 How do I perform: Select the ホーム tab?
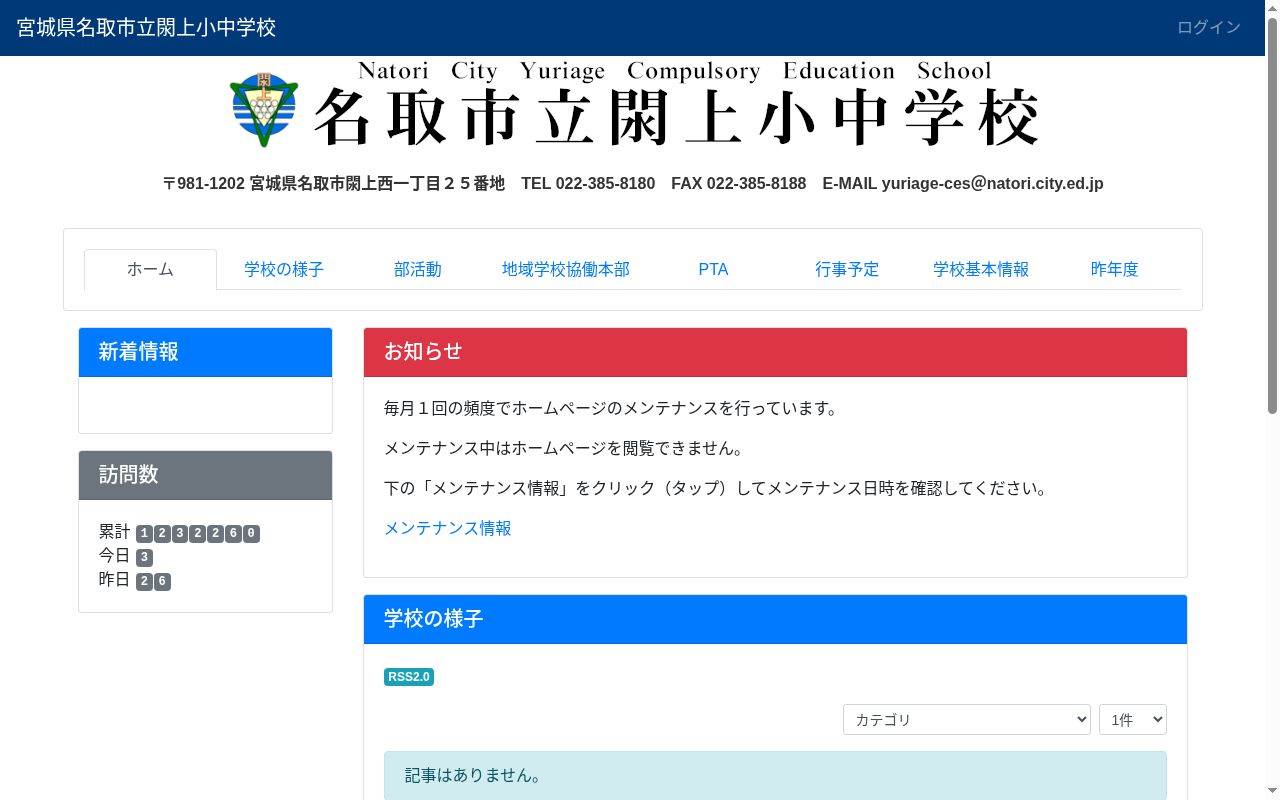150,269
